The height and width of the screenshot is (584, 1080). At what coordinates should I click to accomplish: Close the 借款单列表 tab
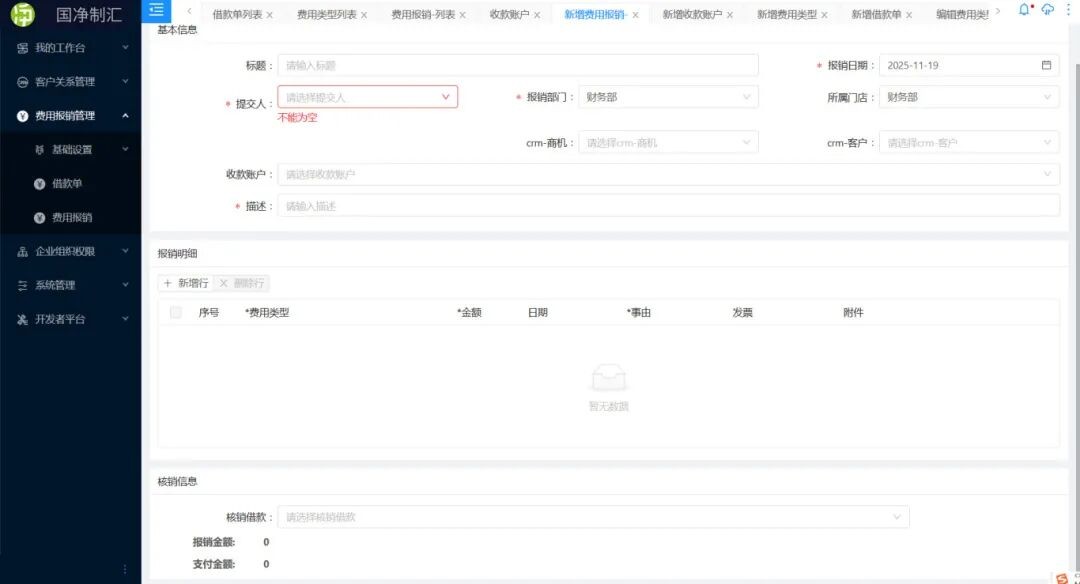tap(269, 15)
